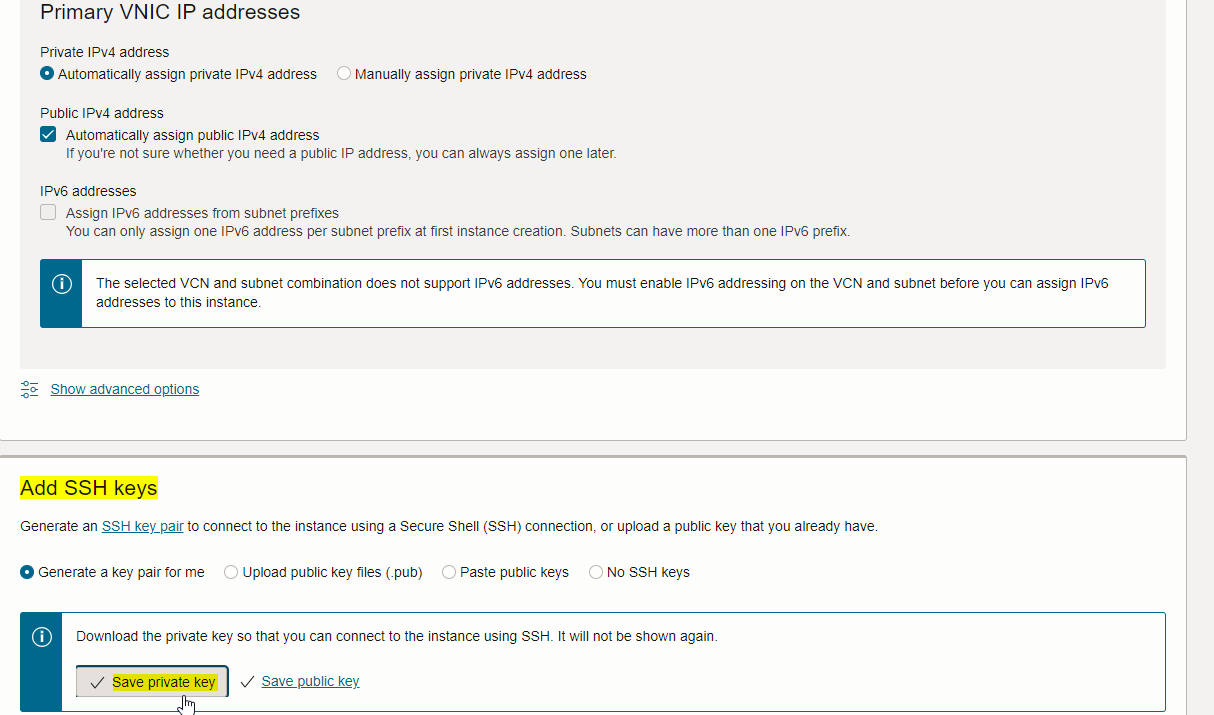The width and height of the screenshot is (1214, 715).
Task: Click the info icon in the private key notice
Action: (42, 637)
